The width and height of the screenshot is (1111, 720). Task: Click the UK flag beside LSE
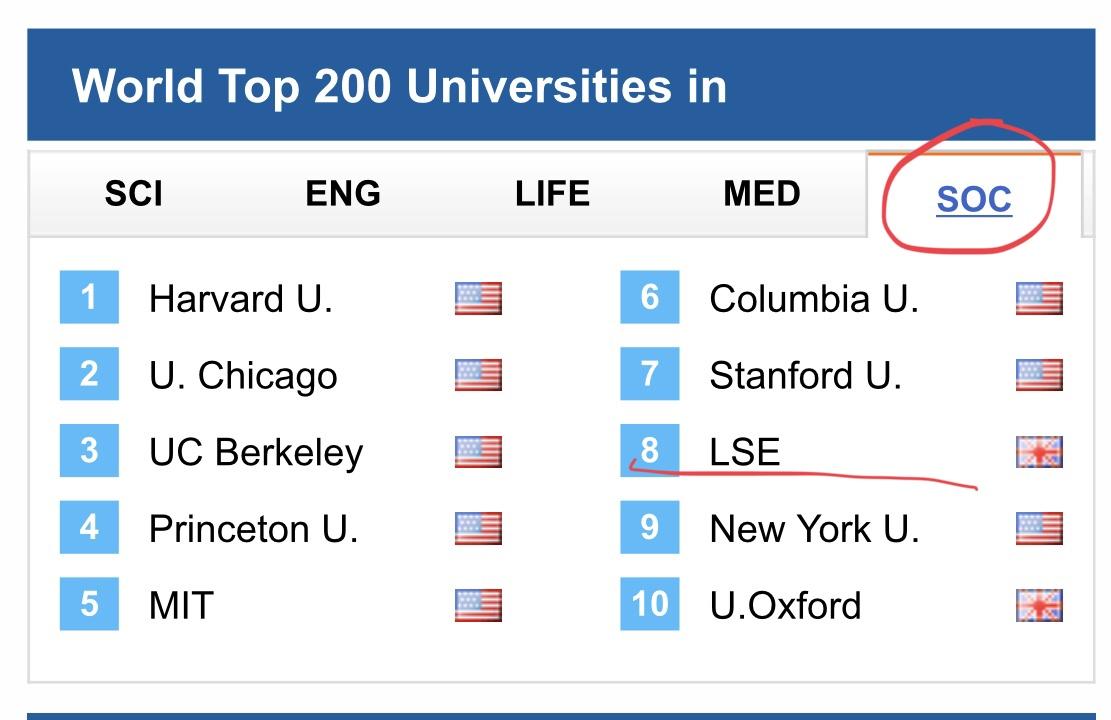tap(1039, 452)
